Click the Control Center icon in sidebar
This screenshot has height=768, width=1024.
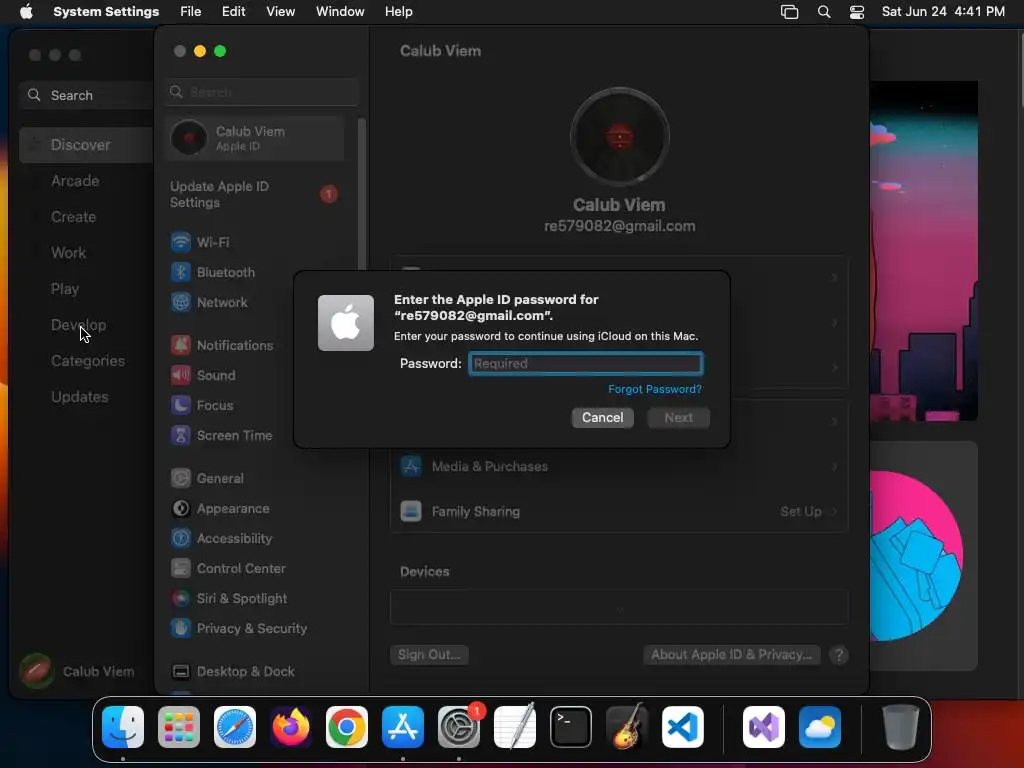[181, 568]
